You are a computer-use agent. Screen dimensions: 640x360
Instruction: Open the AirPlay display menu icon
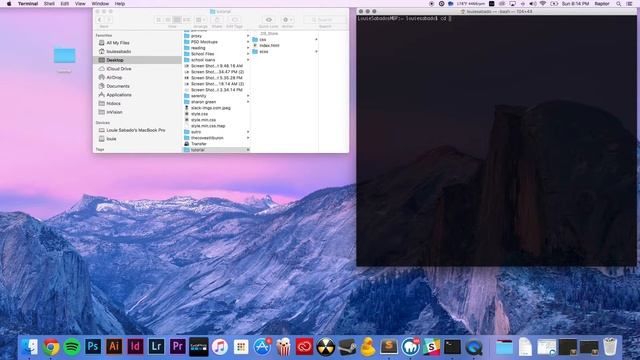click(x=512, y=4)
